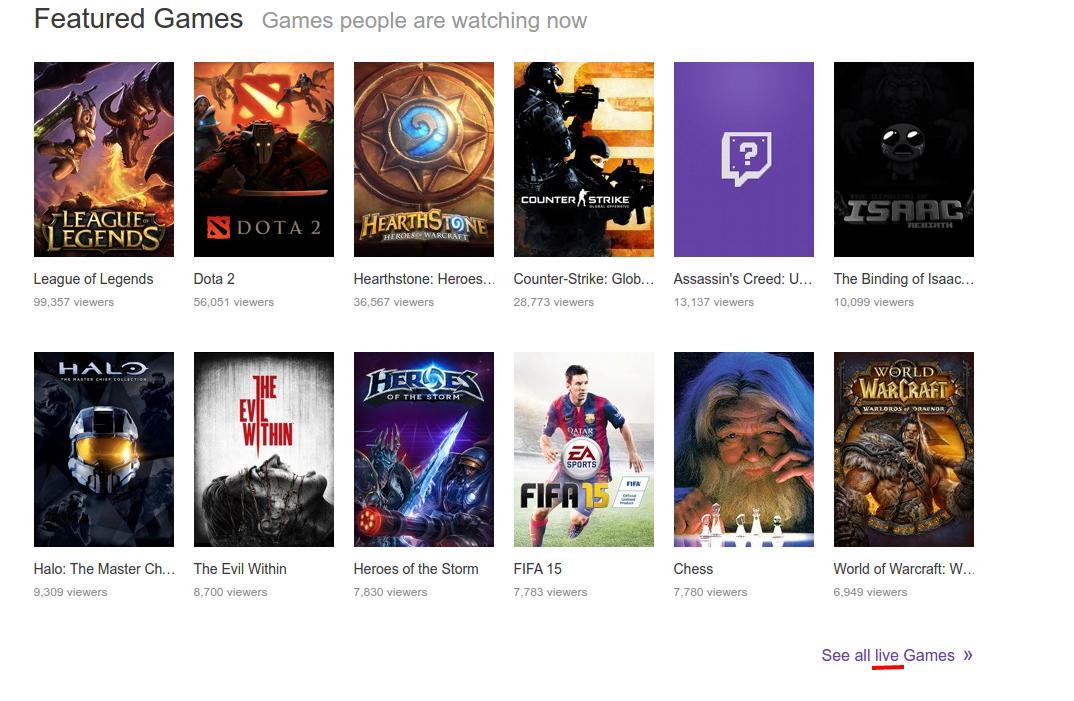
Task: Click The Binding of Isaac title link
Action: coord(903,279)
